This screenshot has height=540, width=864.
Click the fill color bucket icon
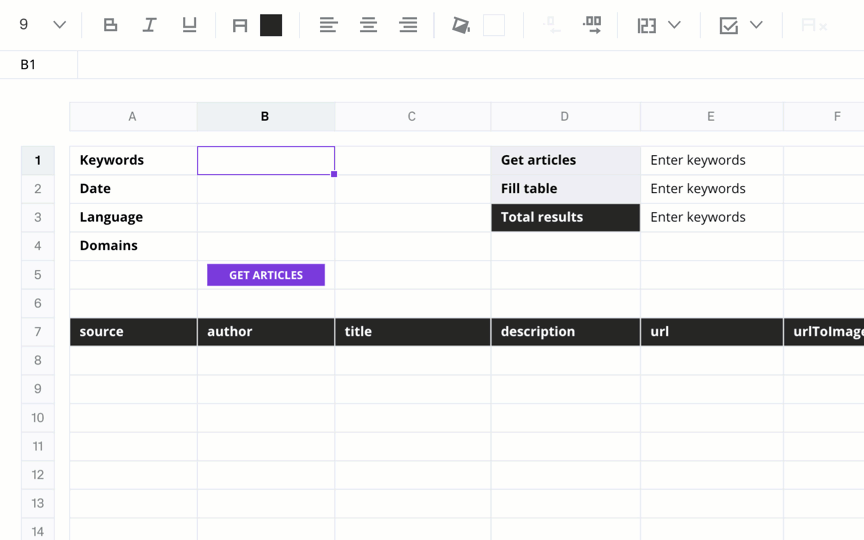coord(461,25)
